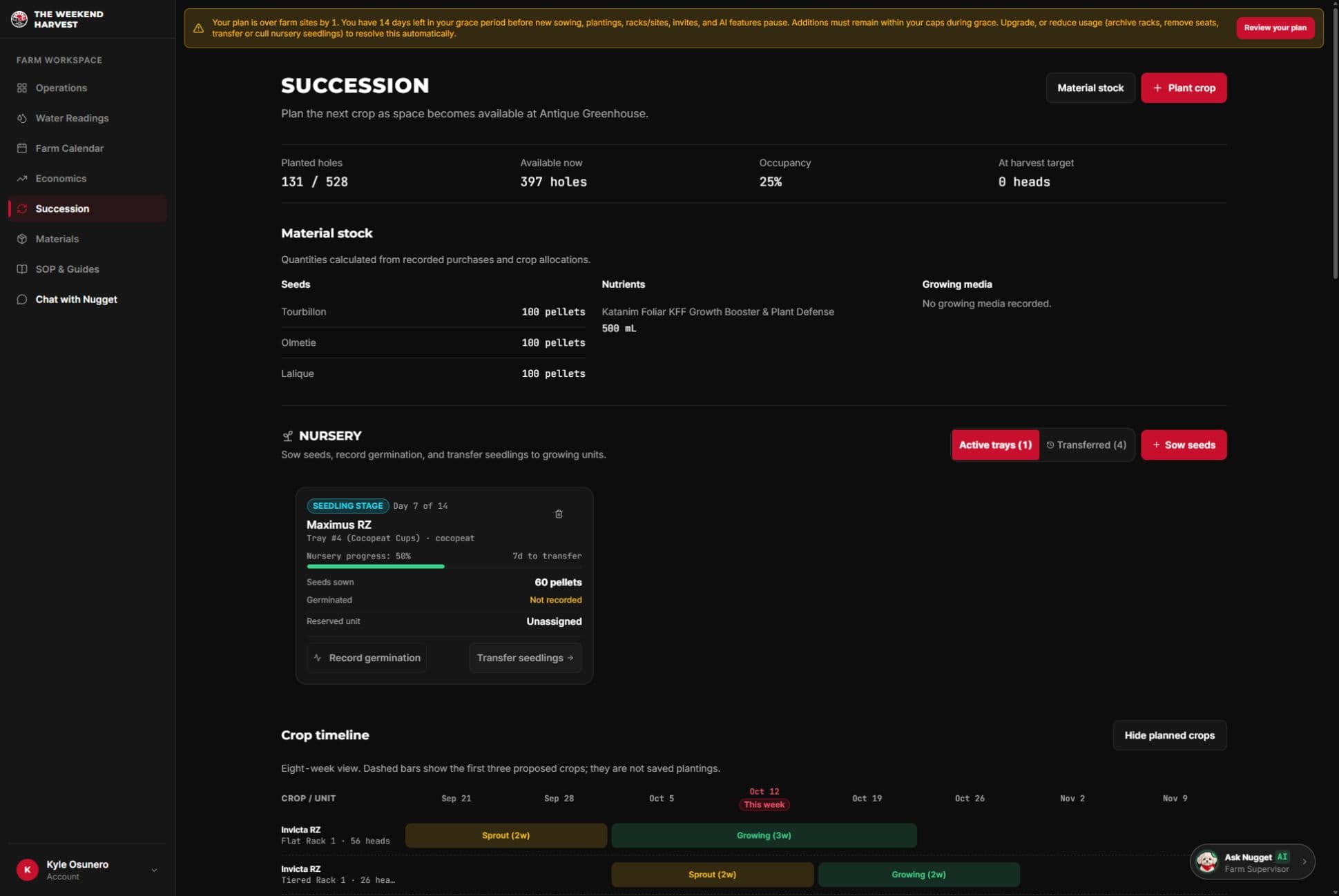1339x896 pixels.
Task: Open Farm Calendar from the sidebar
Action: [88, 148]
